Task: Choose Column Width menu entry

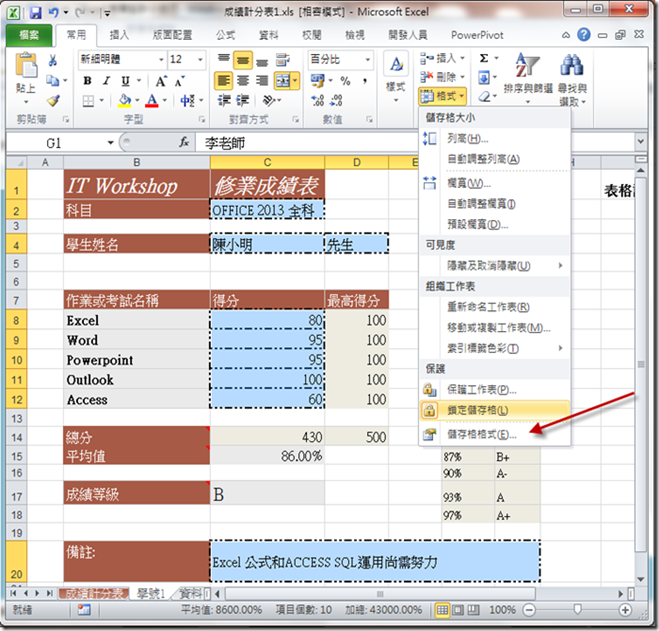Action: [x=495, y=183]
